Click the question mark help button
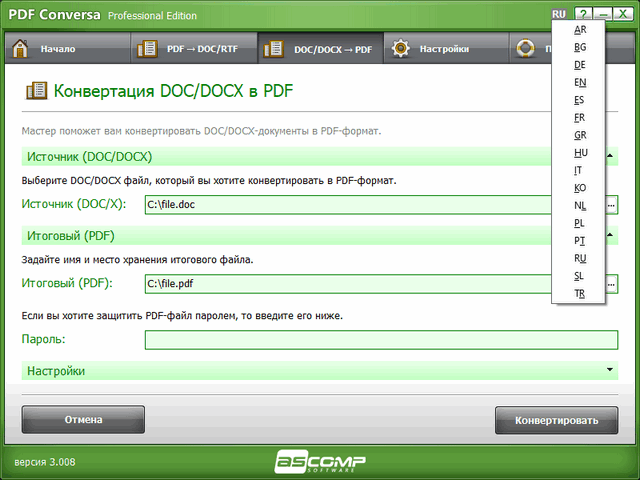Image resolution: width=640 pixels, height=480 pixels. pos(583,14)
